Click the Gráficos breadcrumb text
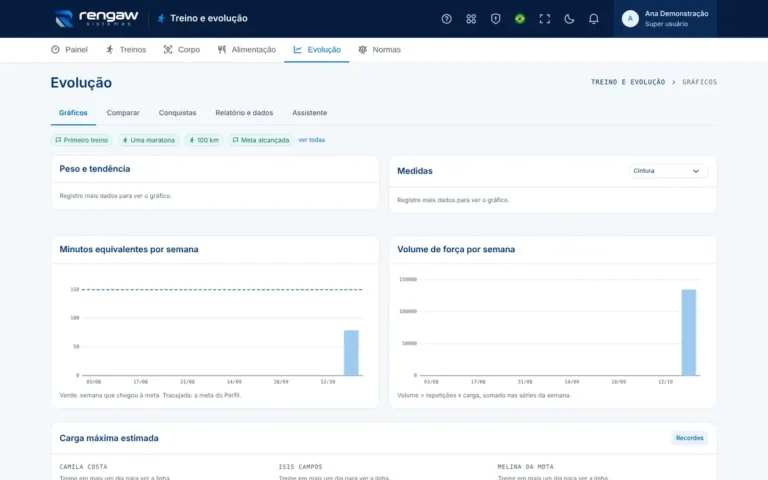768x480 pixels. (699, 82)
